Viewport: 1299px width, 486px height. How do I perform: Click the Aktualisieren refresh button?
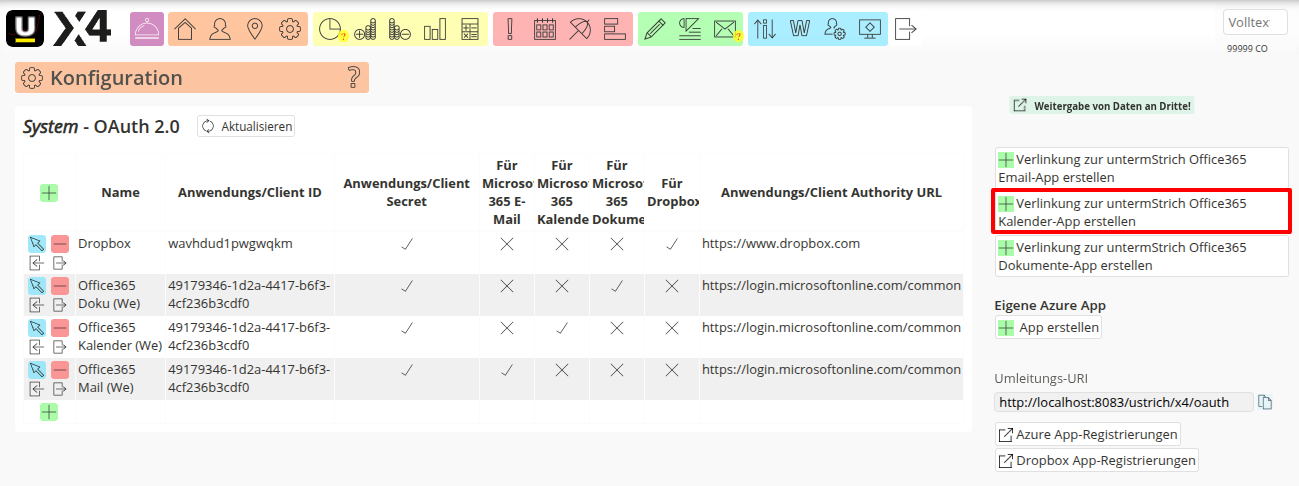tap(246, 126)
